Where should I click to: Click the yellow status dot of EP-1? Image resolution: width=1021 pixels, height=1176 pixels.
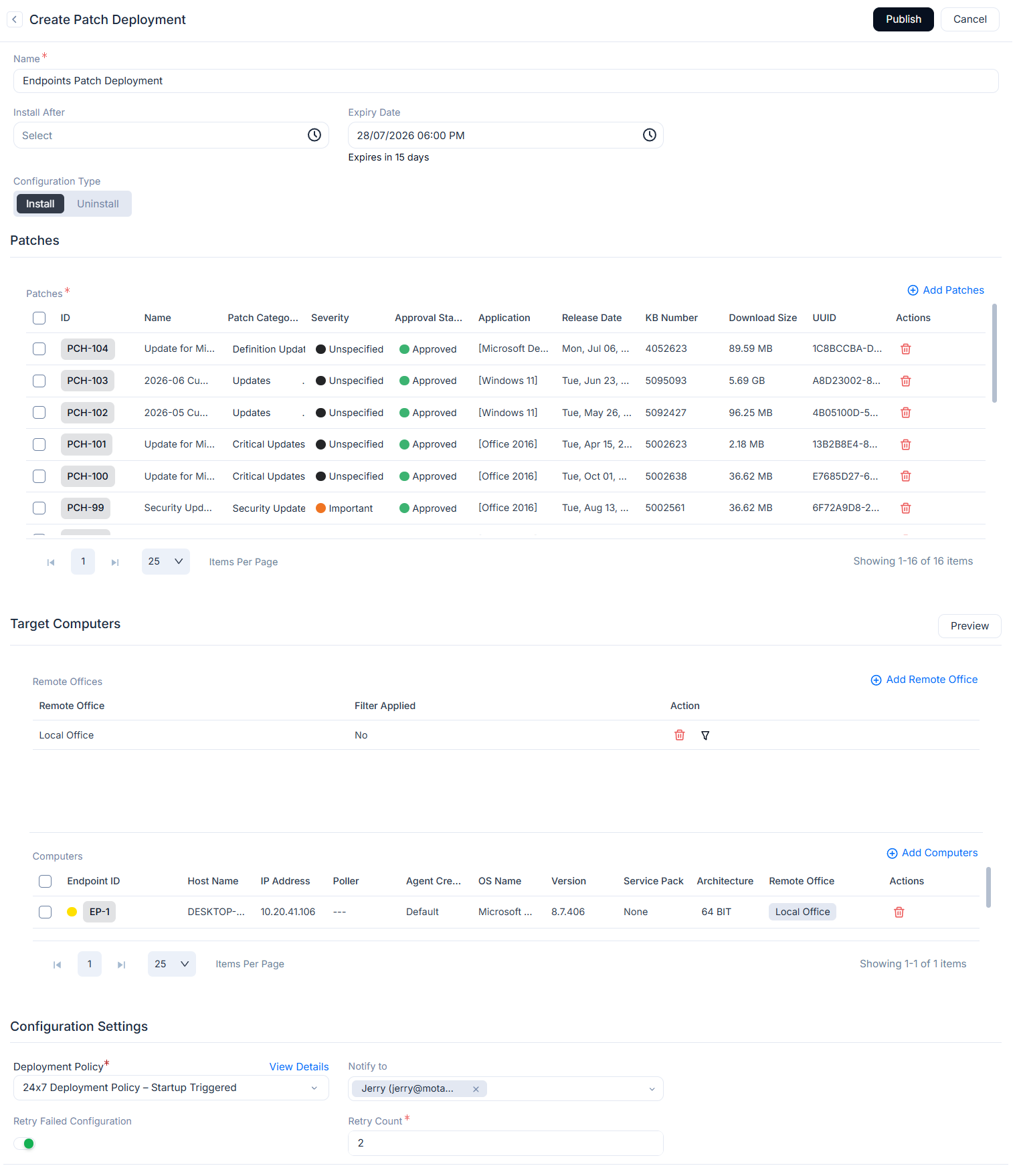pos(72,912)
